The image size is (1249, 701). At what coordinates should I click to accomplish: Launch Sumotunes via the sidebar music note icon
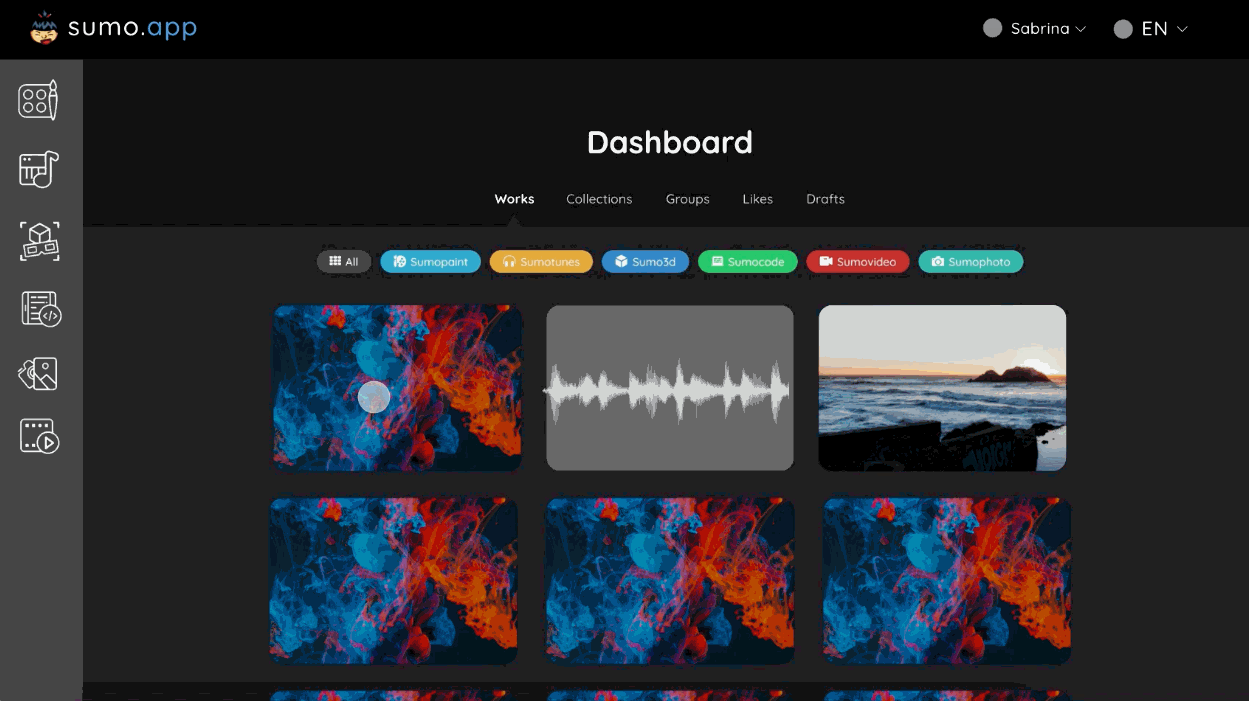point(39,170)
